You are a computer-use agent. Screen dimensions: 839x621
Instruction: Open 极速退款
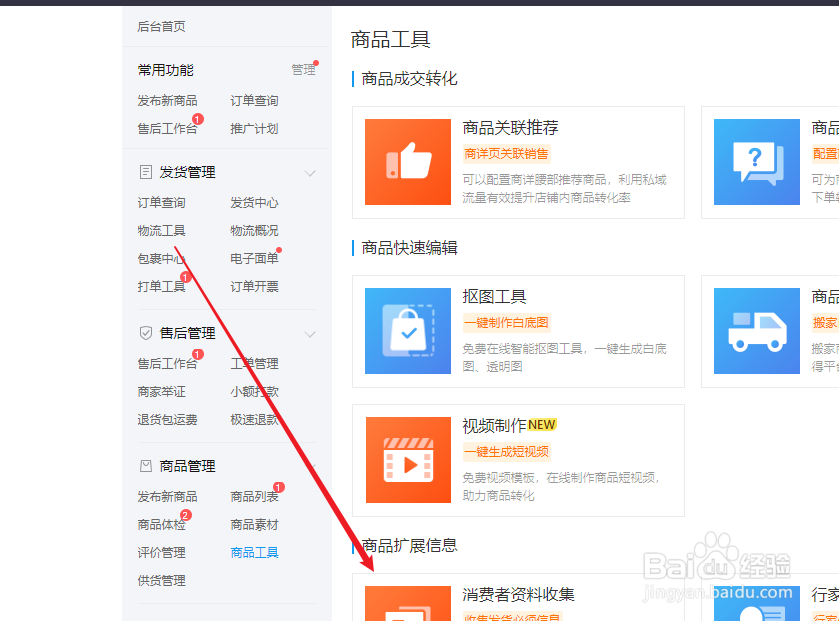pyautogui.click(x=254, y=419)
